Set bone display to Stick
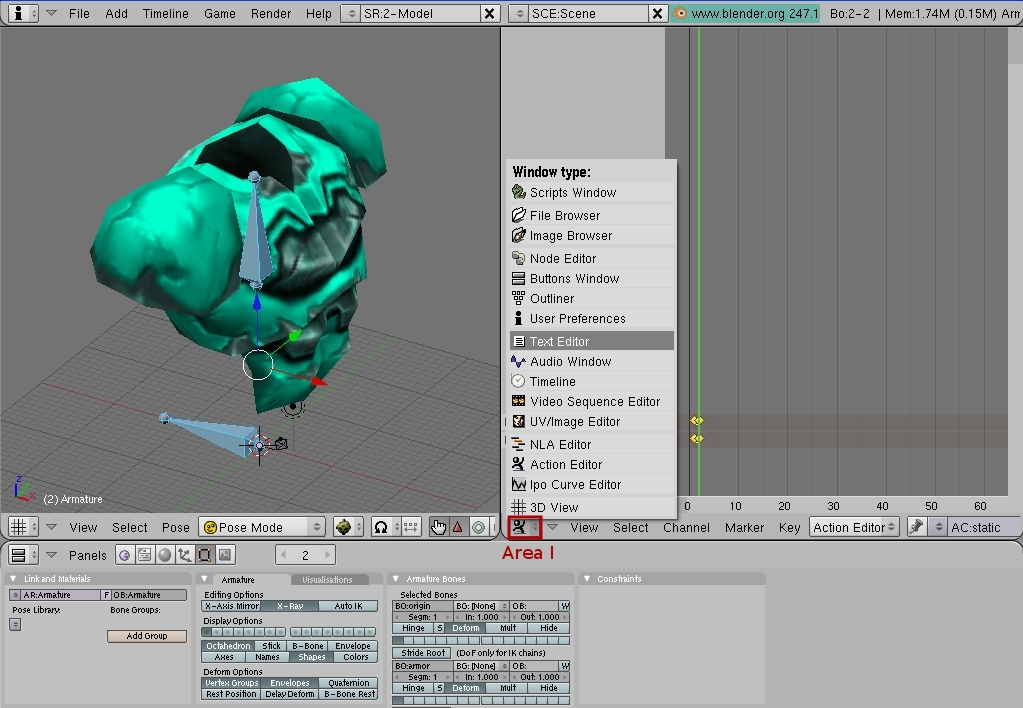Screen dimensions: 1023x708 click(271, 646)
